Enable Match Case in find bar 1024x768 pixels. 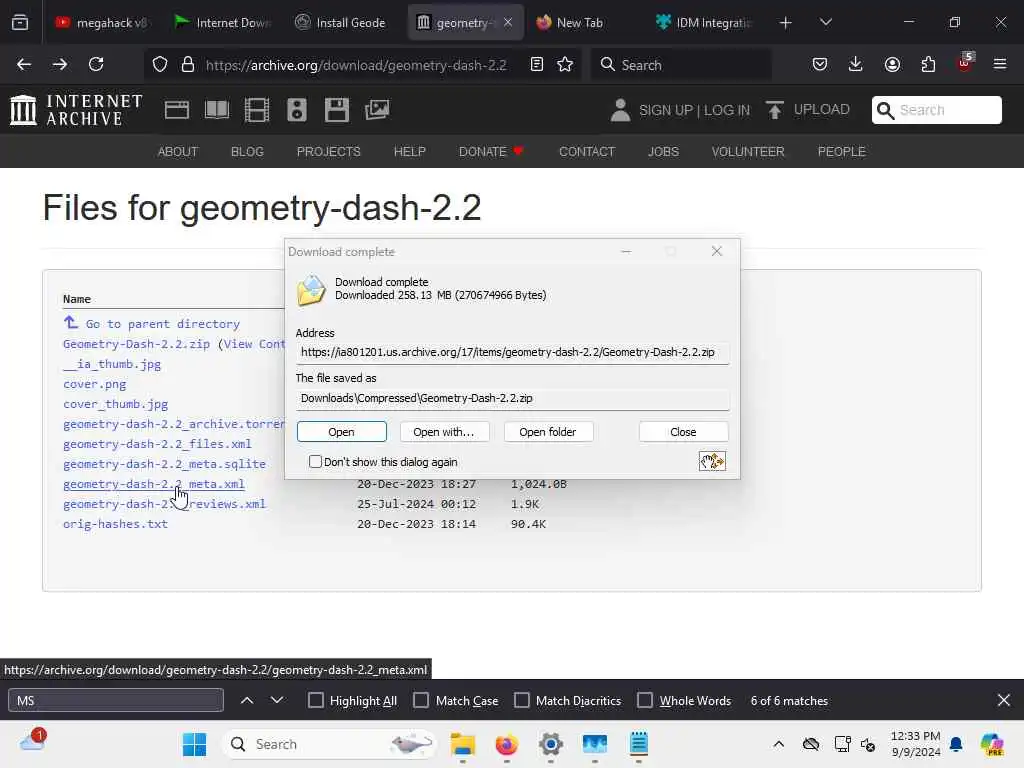pos(421,701)
